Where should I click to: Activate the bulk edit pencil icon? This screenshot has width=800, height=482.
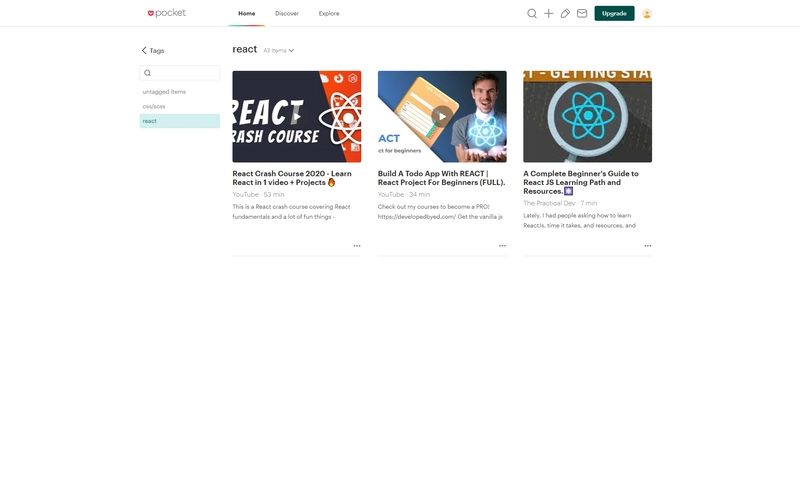(565, 14)
